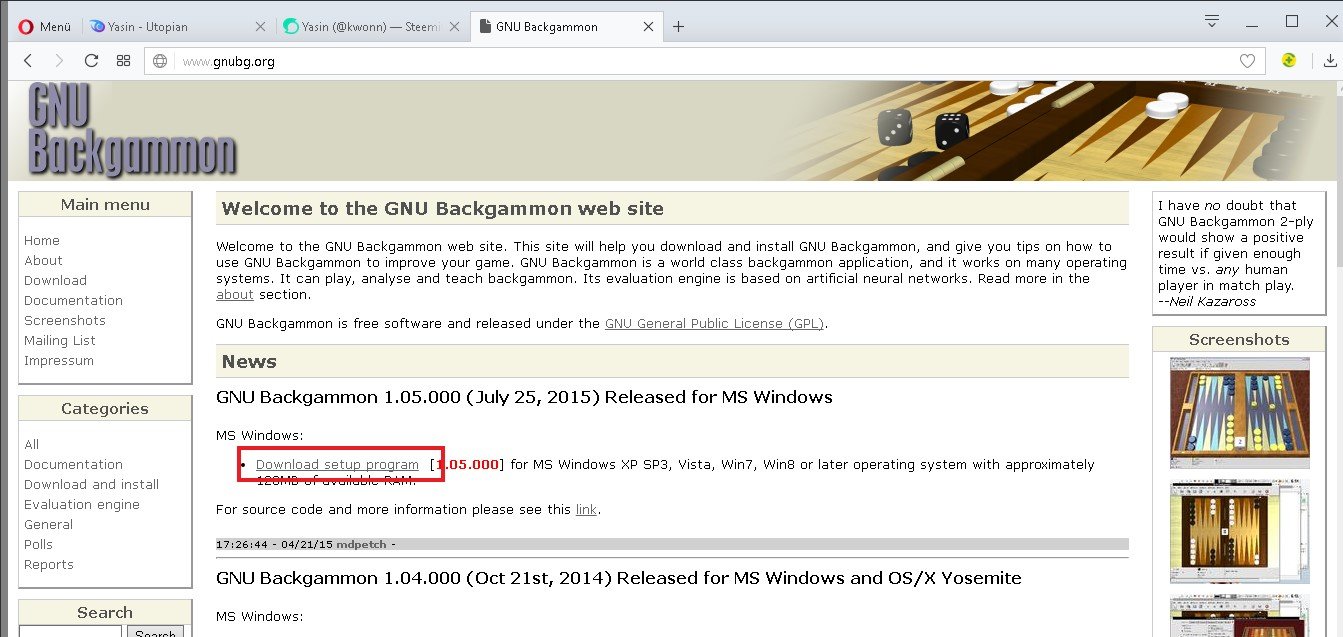Select Documentation under Categories
1343x637 pixels.
[73, 464]
